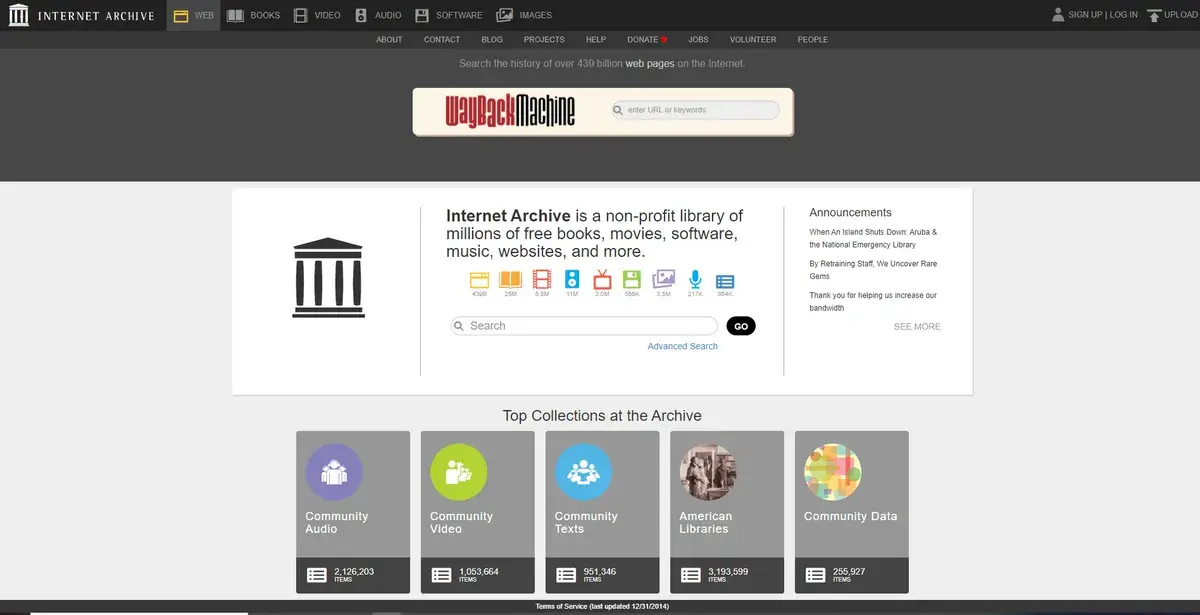The image size is (1200, 615).
Task: Open the Volunteer menu item
Action: (x=753, y=40)
